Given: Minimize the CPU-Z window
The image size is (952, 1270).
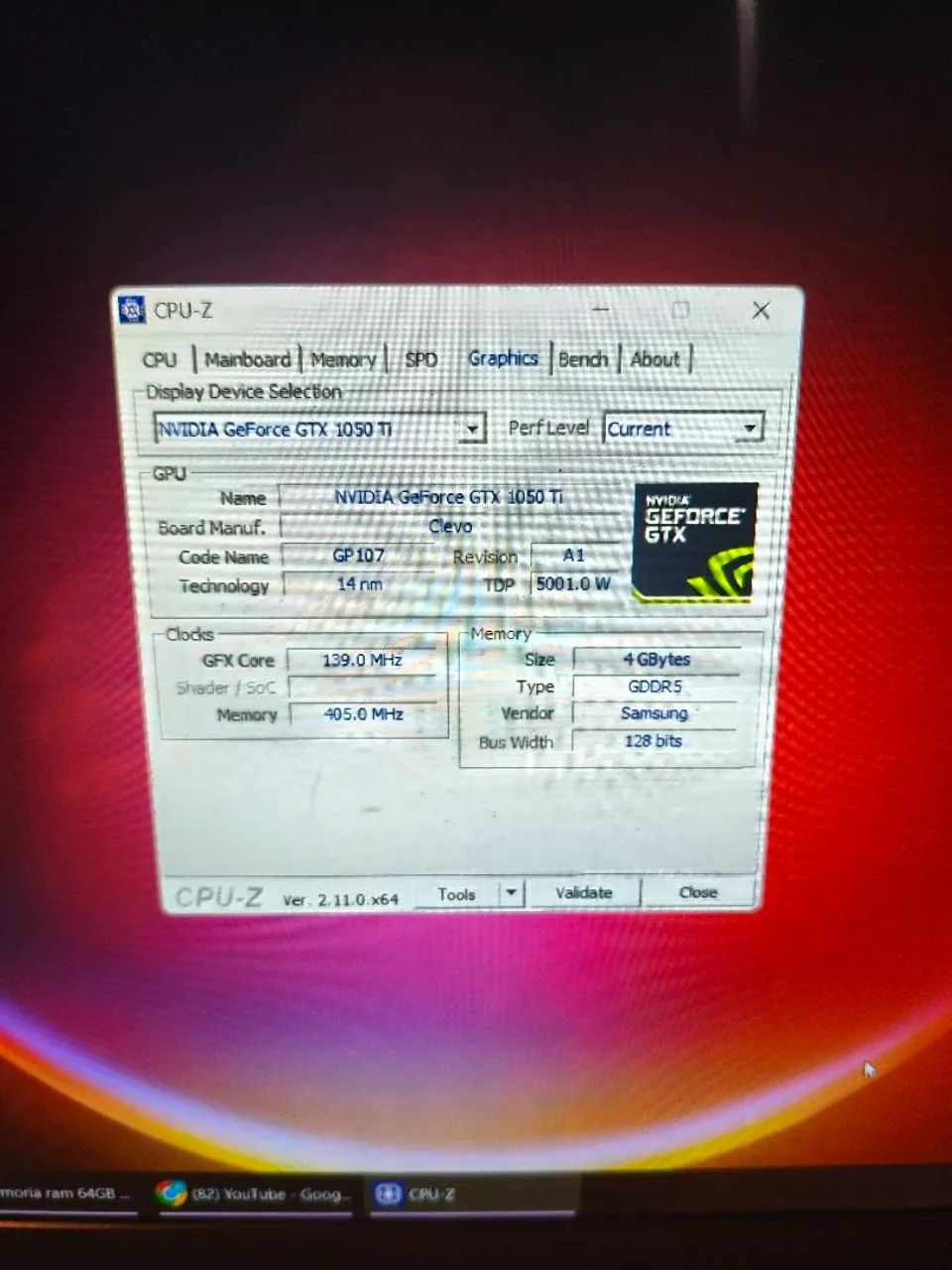Looking at the screenshot, I should point(601,311).
